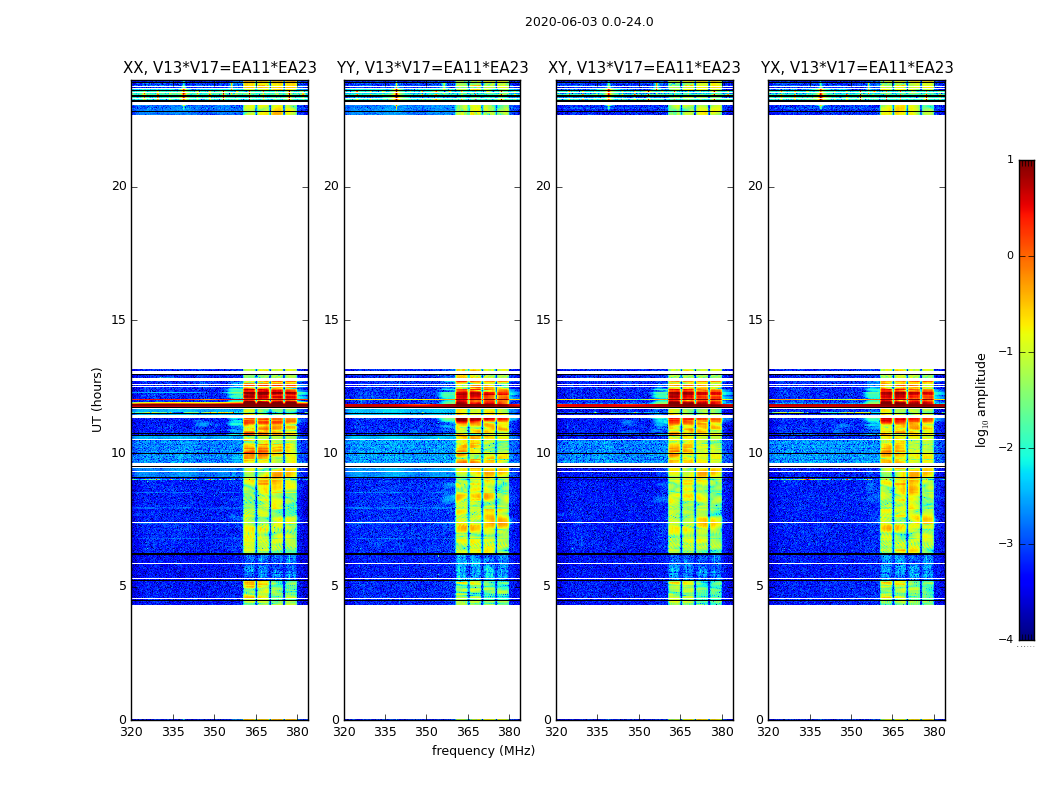Click the 350 tick label under YX panel
The height and width of the screenshot is (800, 1050).
tap(851, 731)
